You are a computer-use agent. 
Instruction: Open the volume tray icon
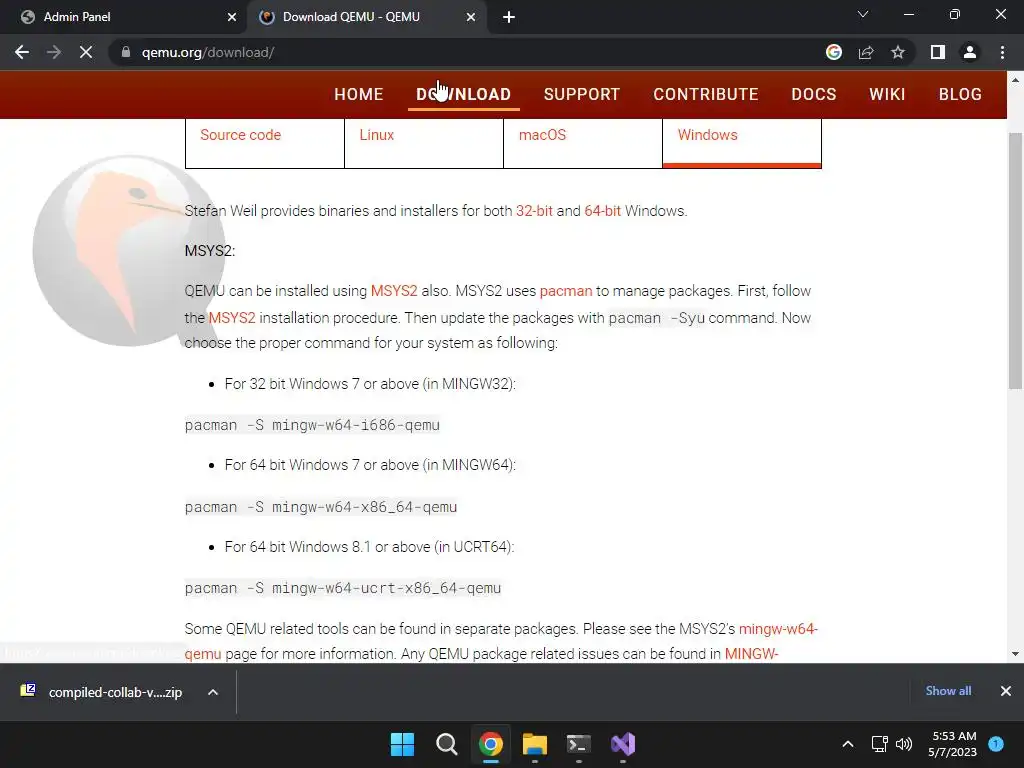(904, 744)
